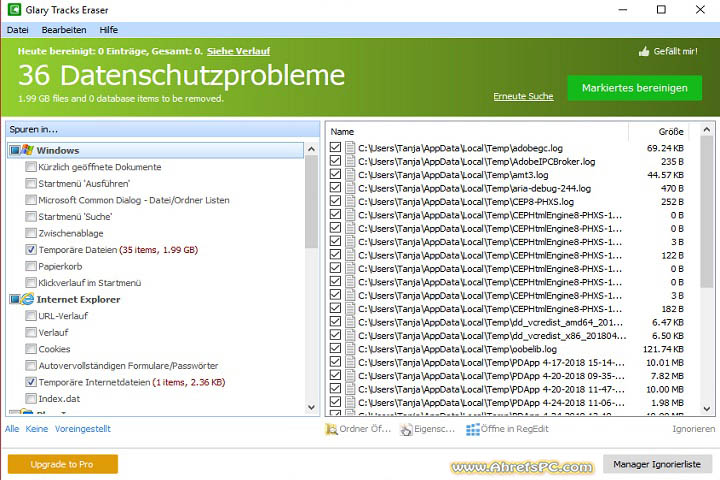Click the adobegc.log file icon
Screen dimensions: 720x480
point(351,148)
